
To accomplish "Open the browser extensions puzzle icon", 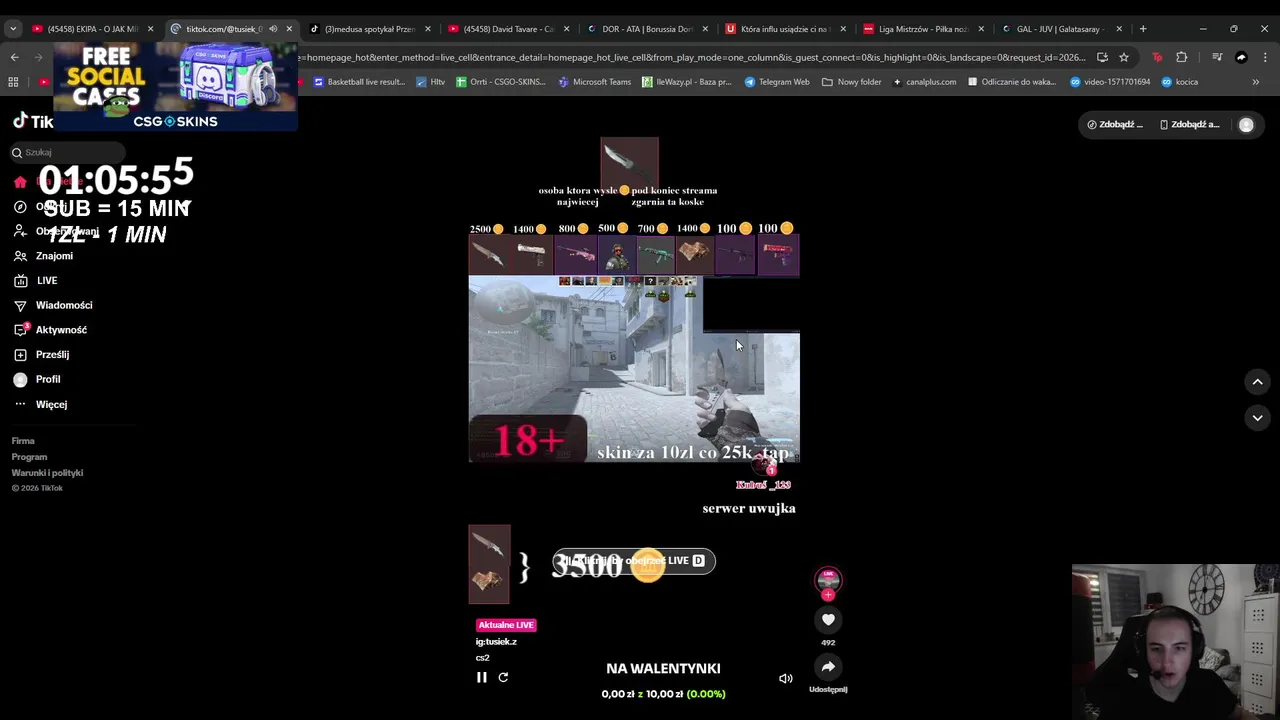I will [1181, 57].
